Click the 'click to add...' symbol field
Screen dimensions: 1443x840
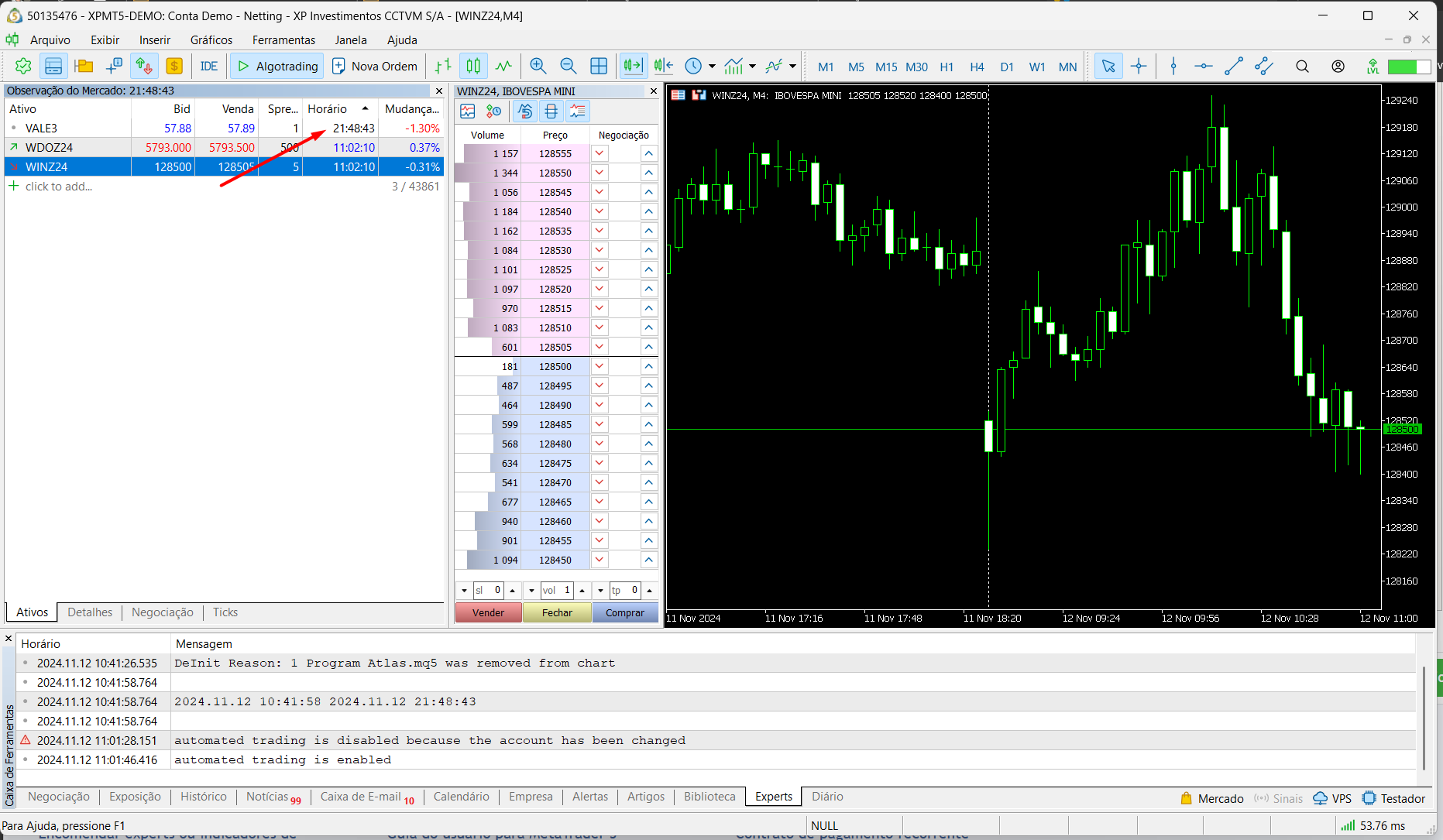click(59, 187)
